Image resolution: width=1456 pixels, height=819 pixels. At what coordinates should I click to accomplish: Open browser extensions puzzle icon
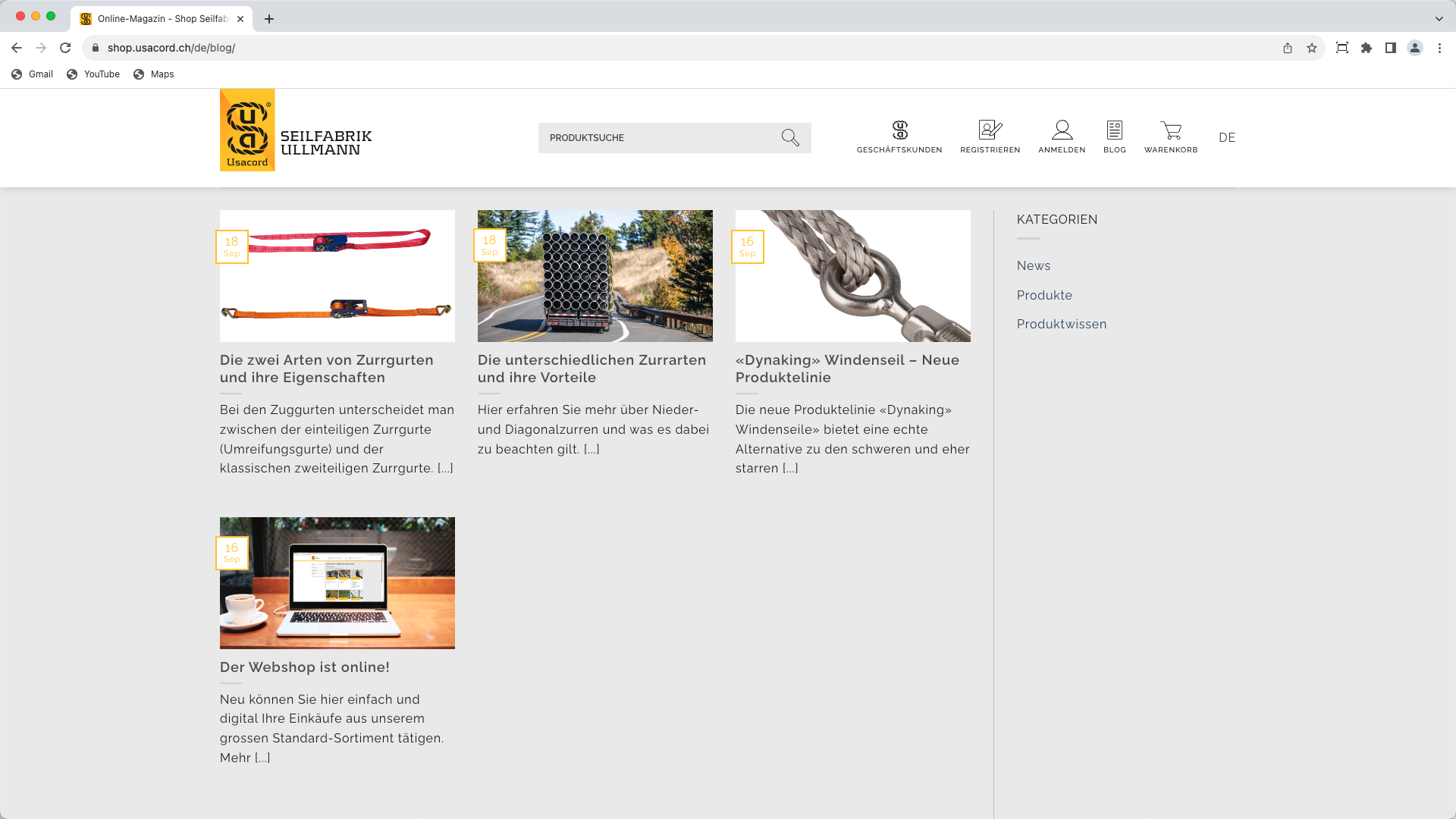[x=1367, y=48]
